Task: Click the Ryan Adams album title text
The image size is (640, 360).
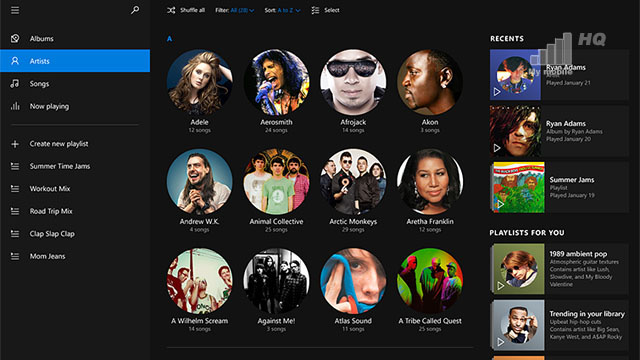Action: pyautogui.click(x=566, y=123)
